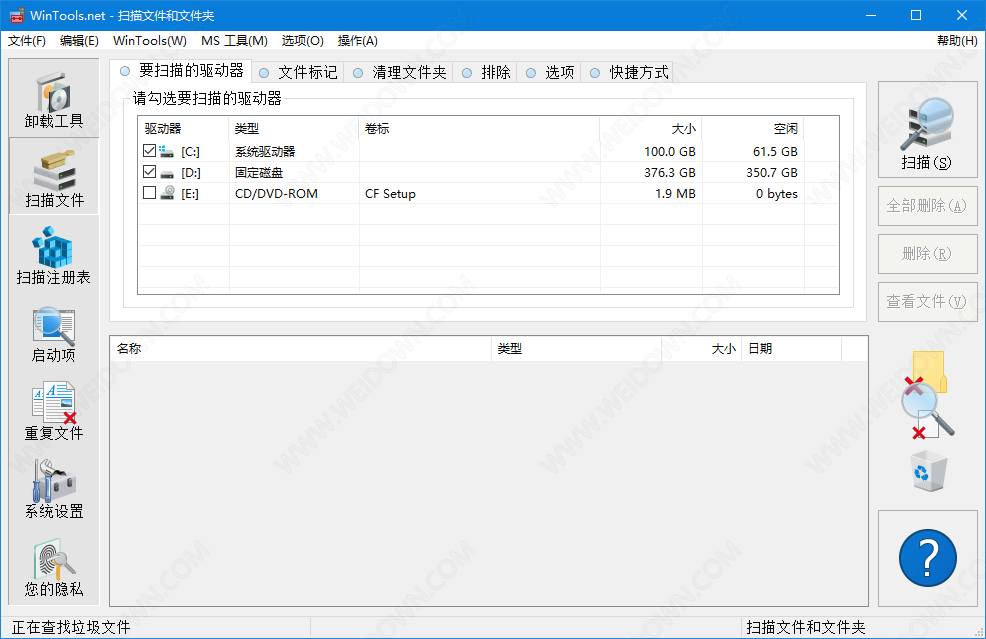Open the 编辑(E) menu

pyautogui.click(x=79, y=41)
